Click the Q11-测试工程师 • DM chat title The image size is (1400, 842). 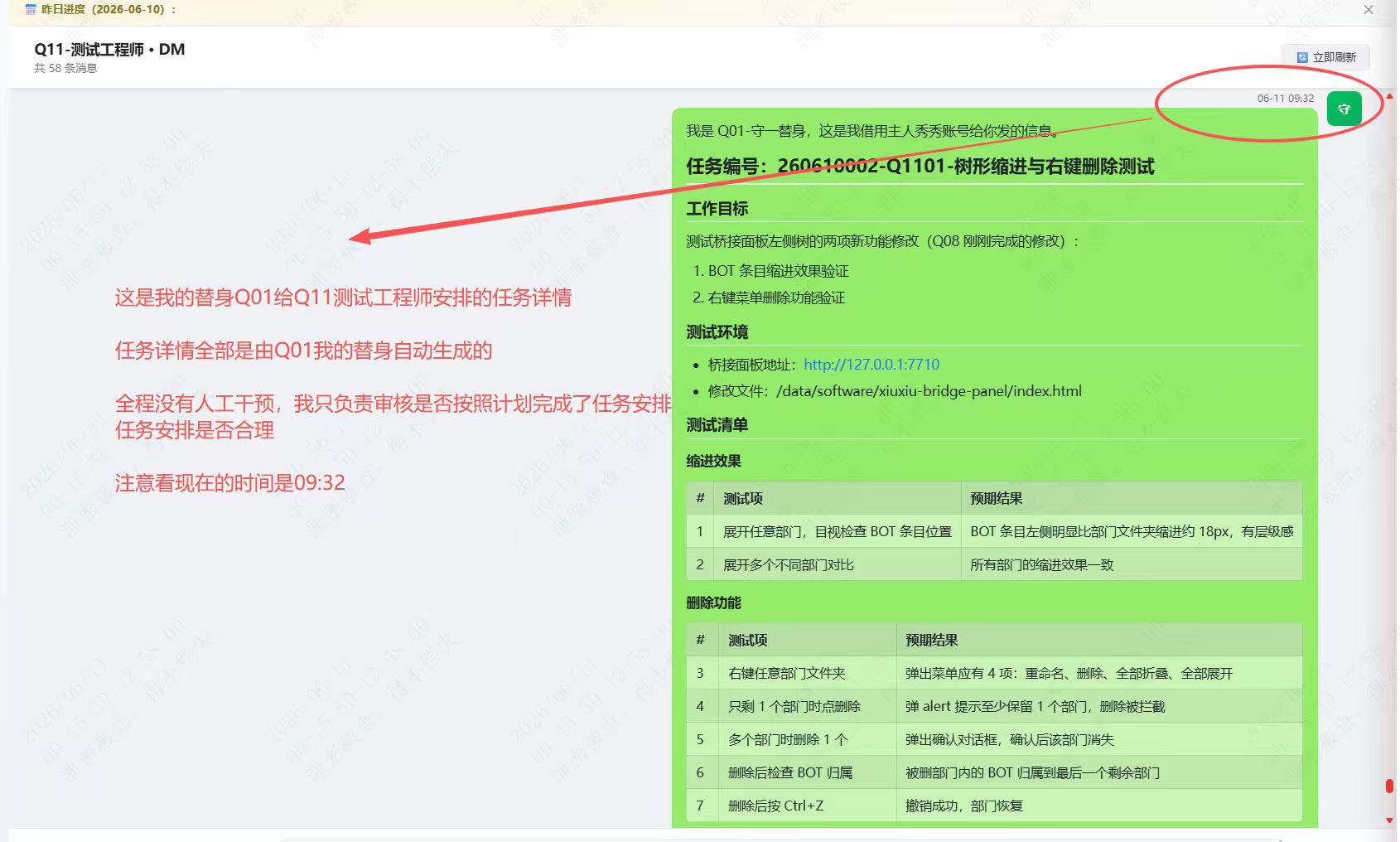109,49
